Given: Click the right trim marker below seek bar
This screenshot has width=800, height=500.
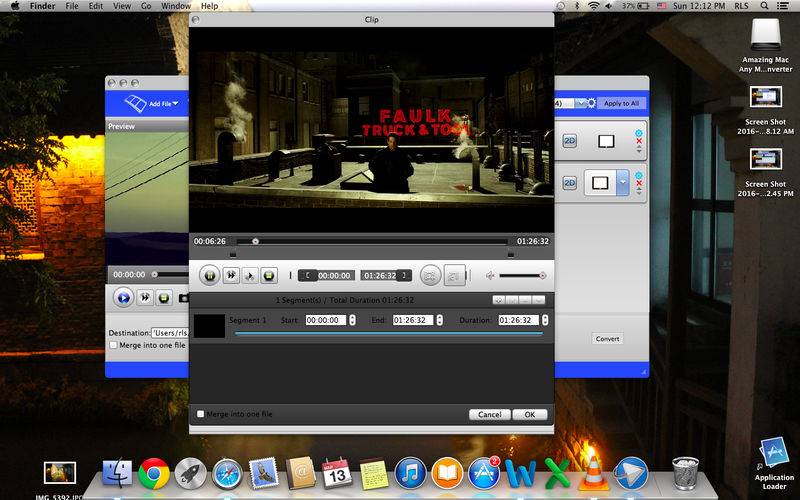Looking at the screenshot, I should (x=511, y=254).
